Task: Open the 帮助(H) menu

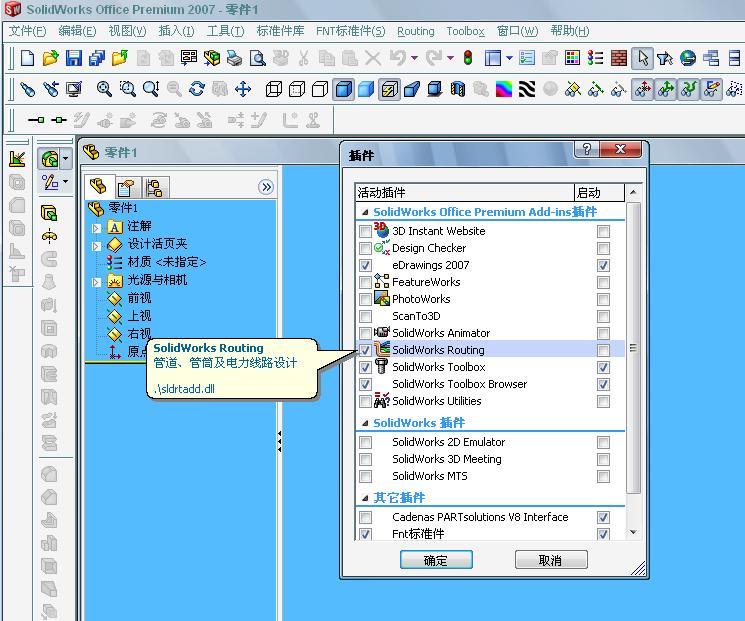Action: click(570, 31)
